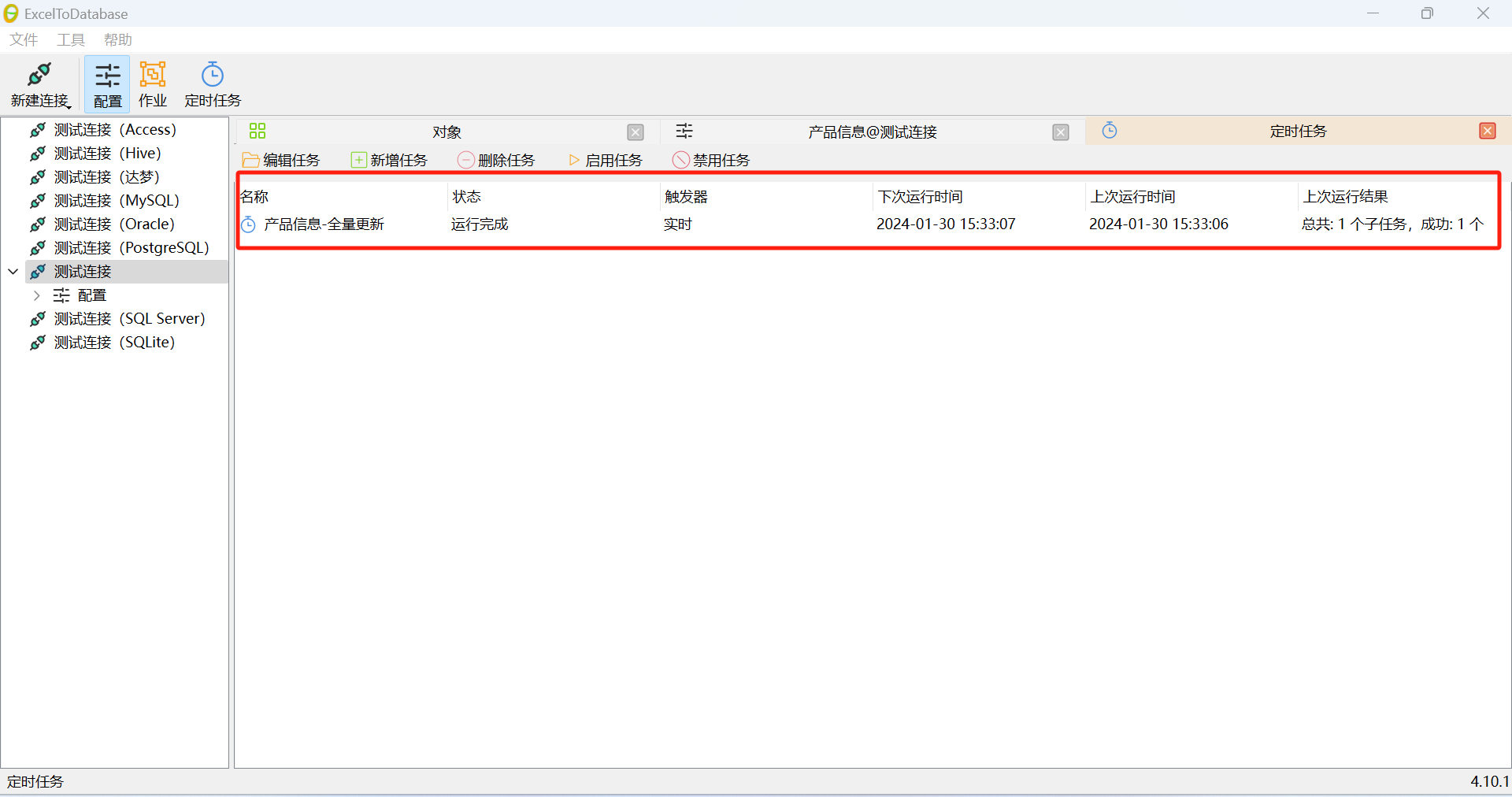Open the 工具 menu
Screen dimensions: 1512x797
pos(71,39)
